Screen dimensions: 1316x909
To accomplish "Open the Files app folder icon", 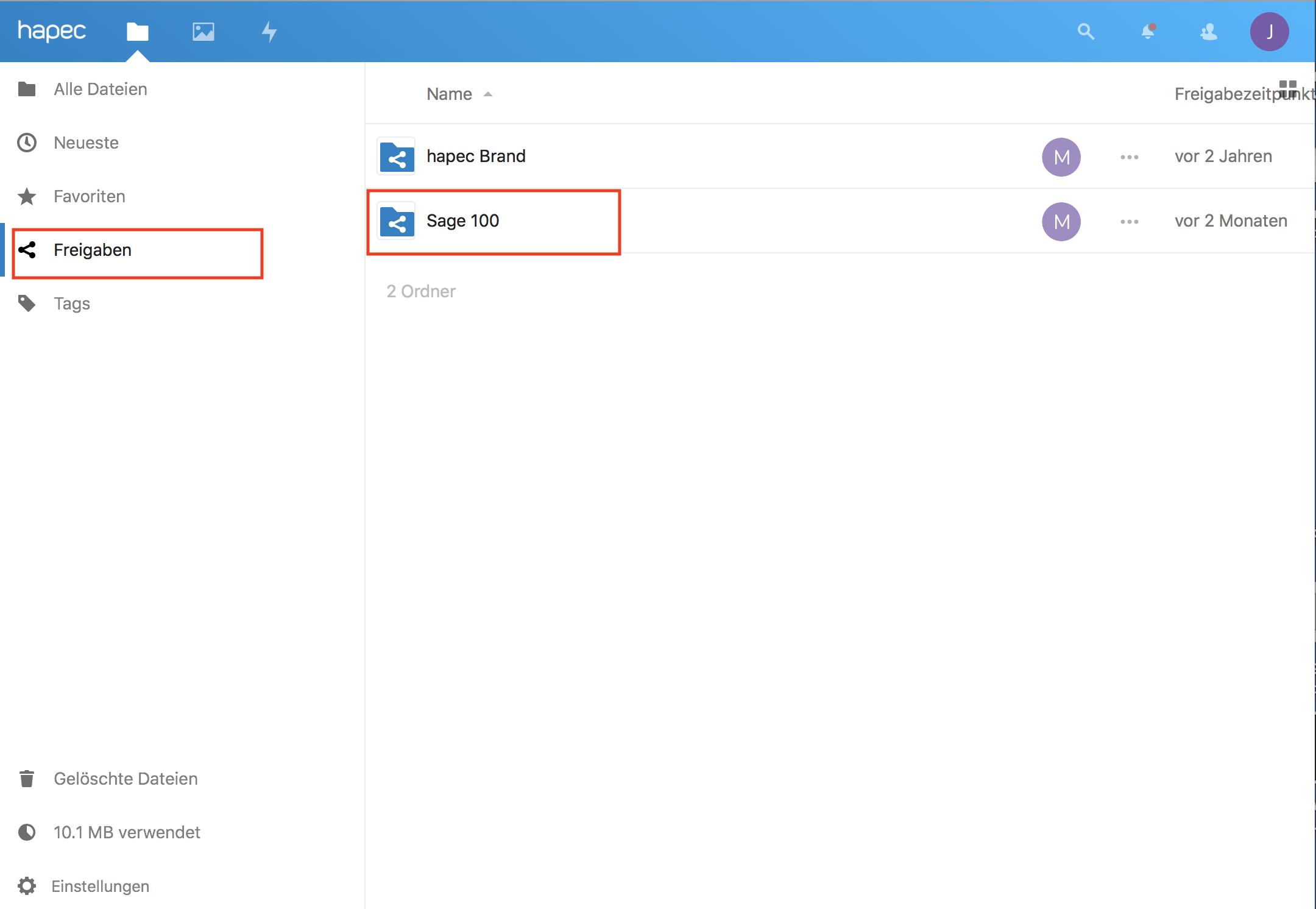I will coord(138,31).
